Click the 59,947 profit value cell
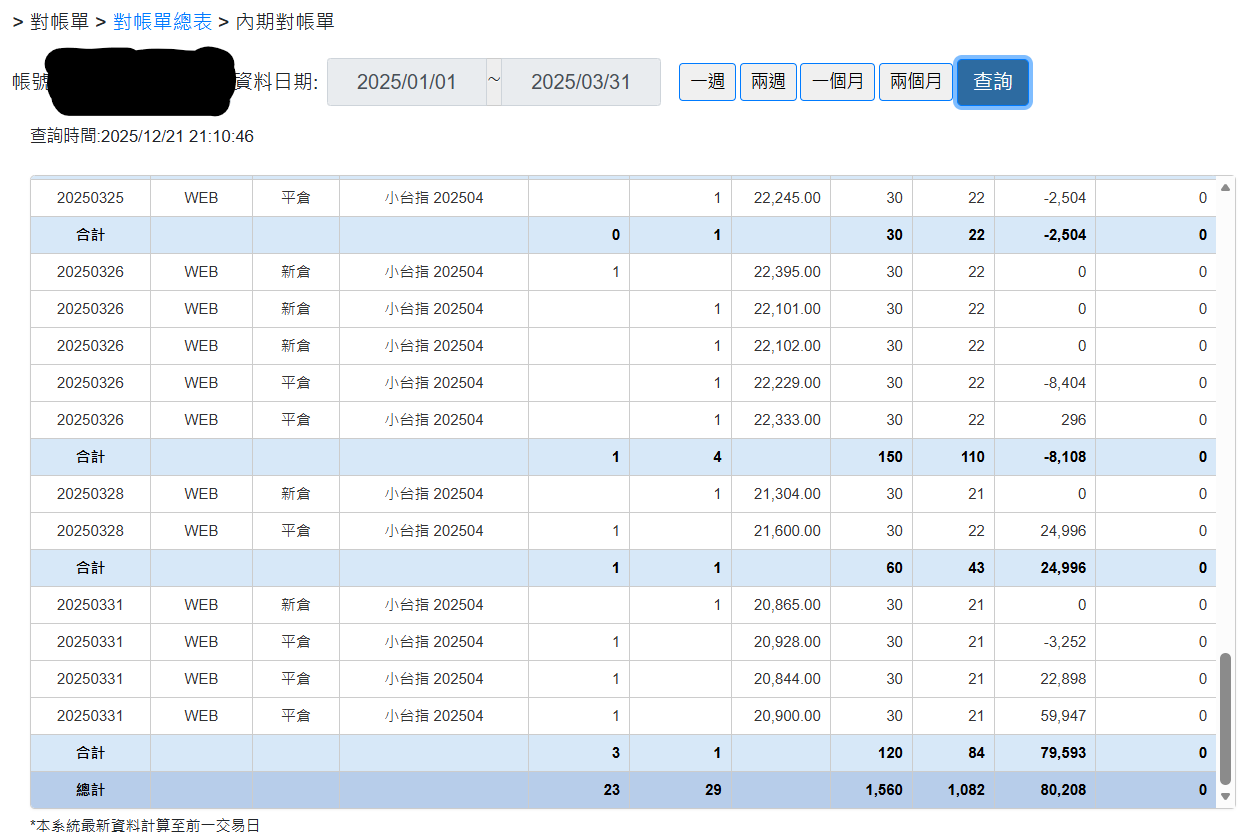The height and width of the screenshot is (836, 1247). pos(1045,716)
